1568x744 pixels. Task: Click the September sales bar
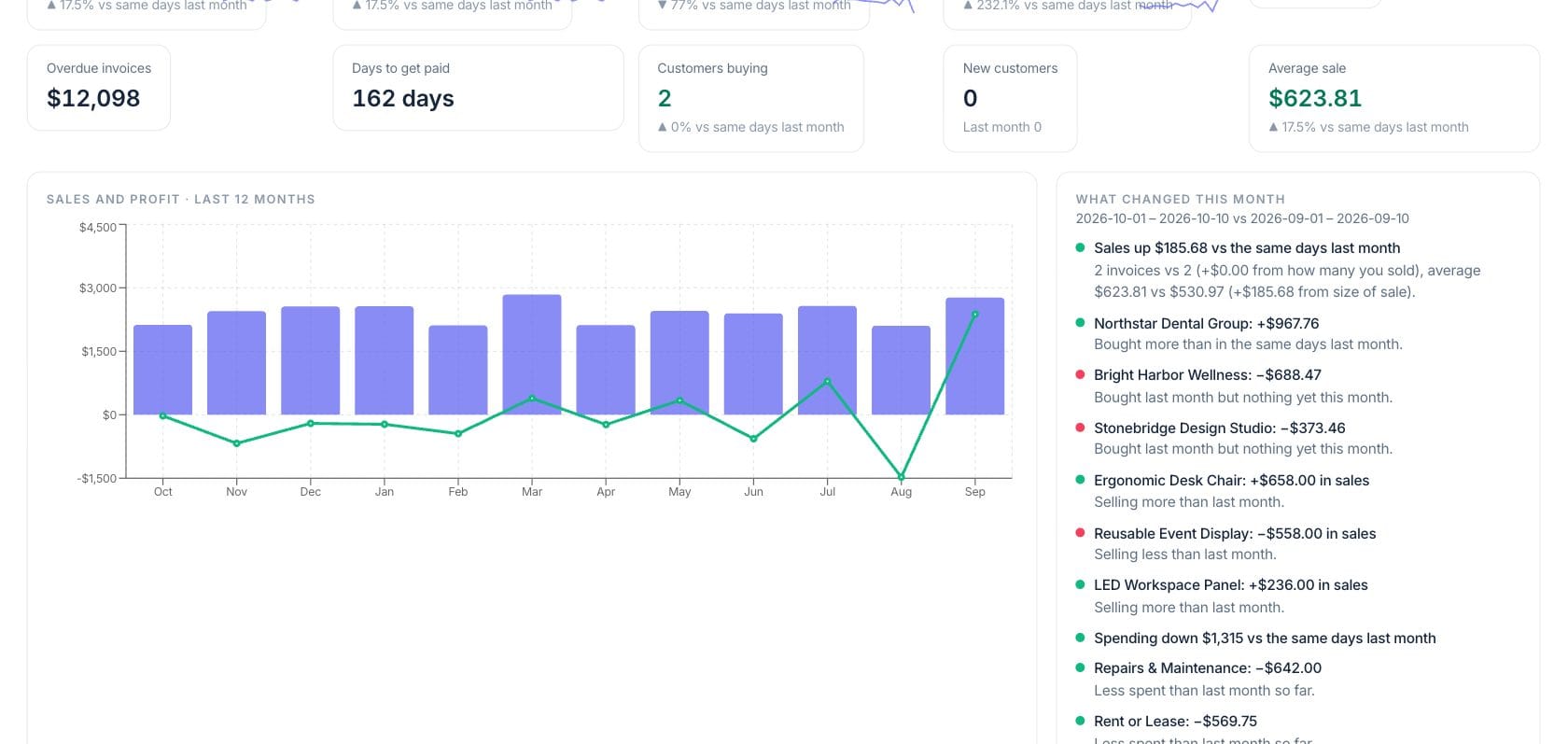click(x=974, y=356)
